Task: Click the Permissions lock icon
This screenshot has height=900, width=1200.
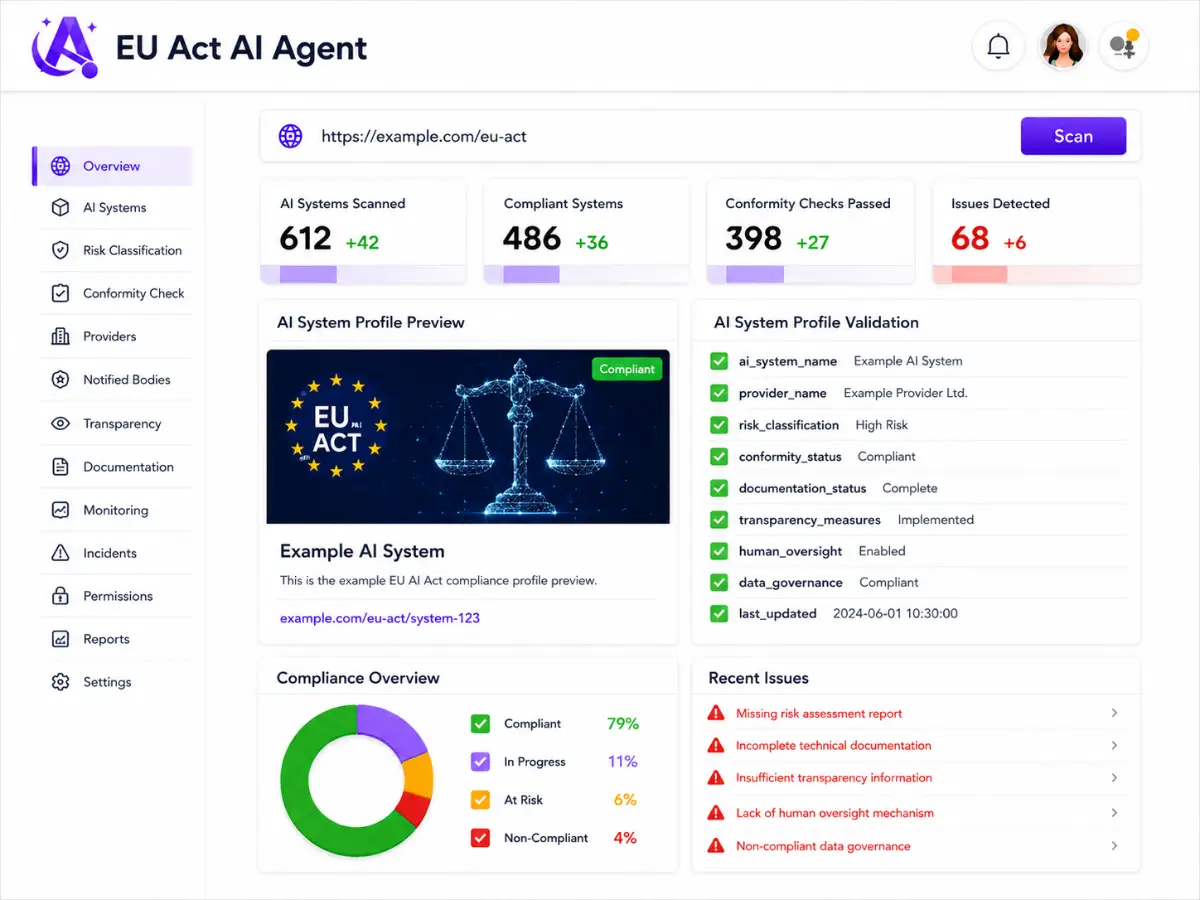Action: 60,596
